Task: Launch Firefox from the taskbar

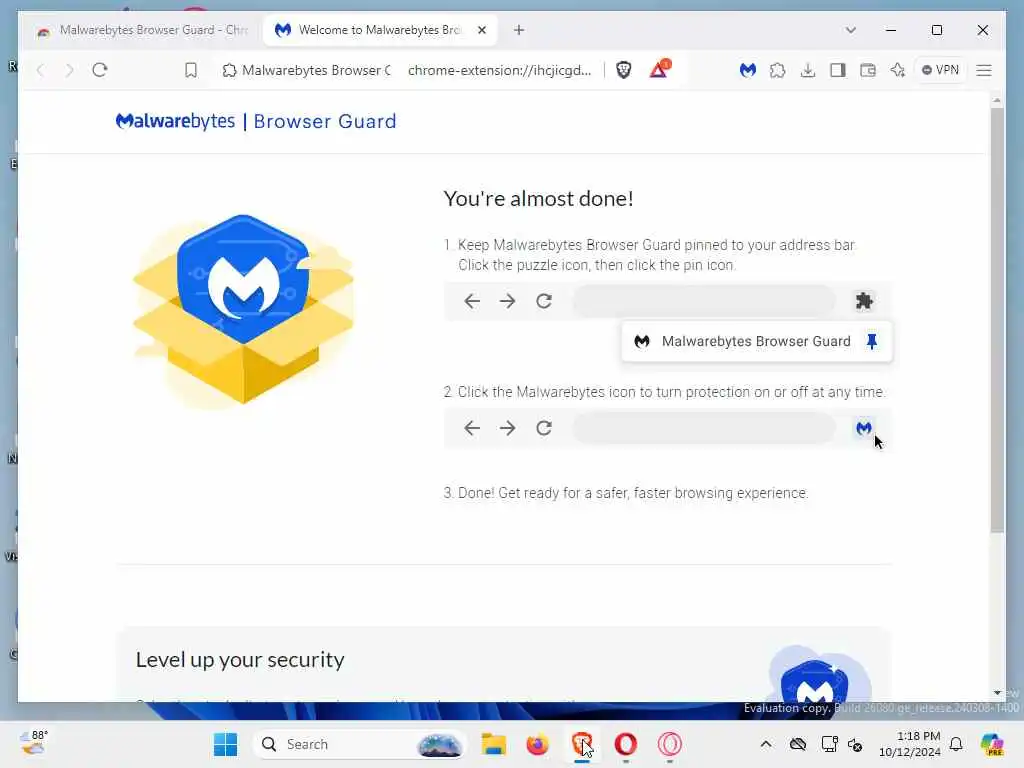Action: tap(537, 744)
